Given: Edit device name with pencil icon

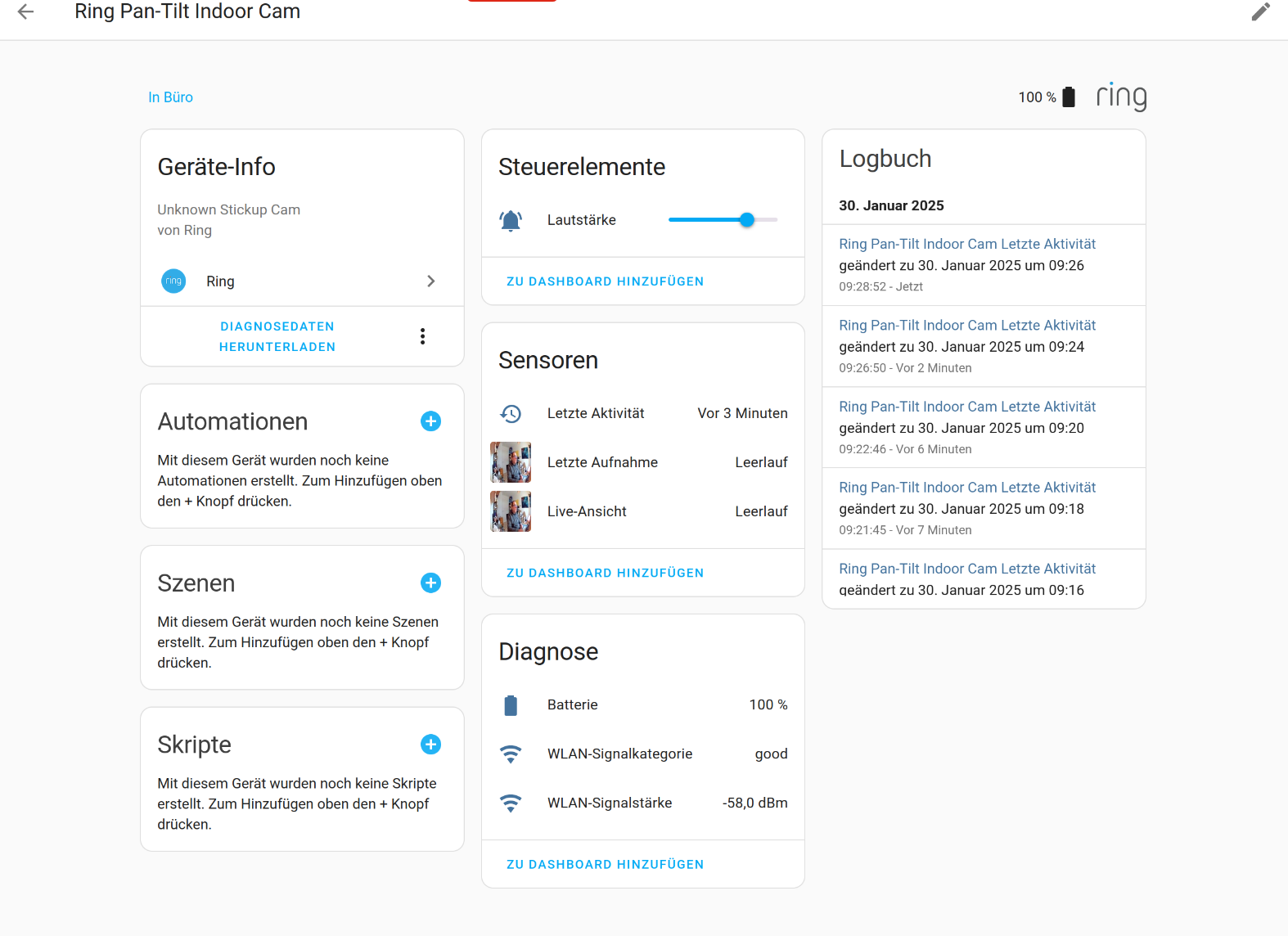Looking at the screenshot, I should pyautogui.click(x=1261, y=11).
